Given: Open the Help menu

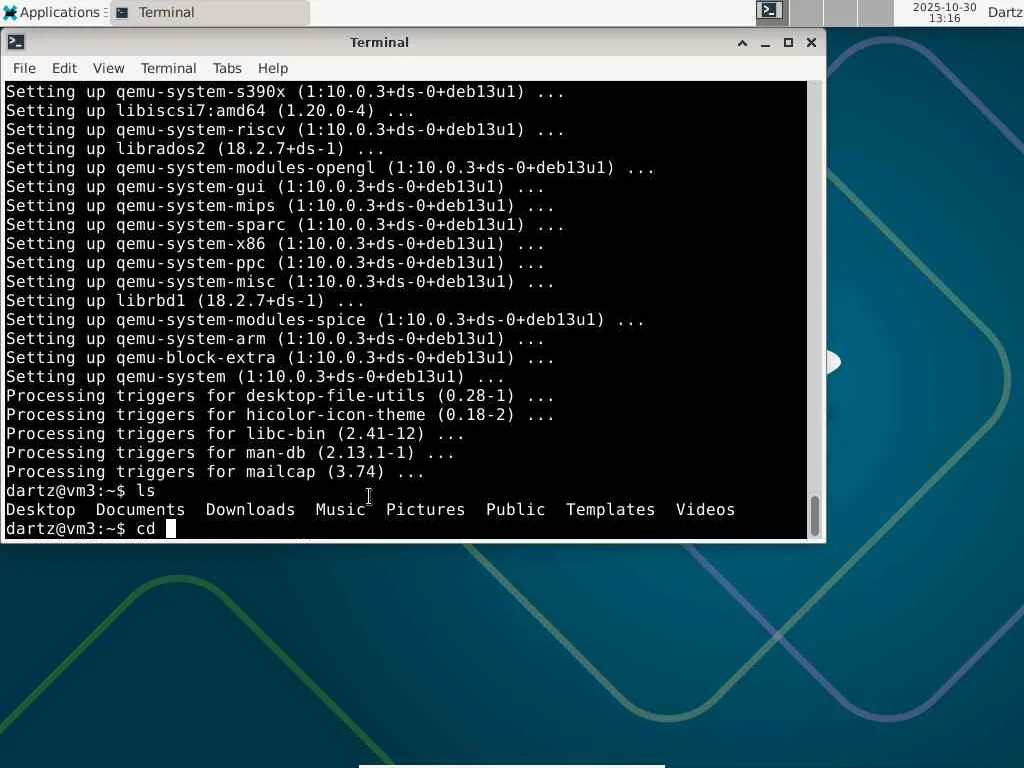Looking at the screenshot, I should click(272, 68).
